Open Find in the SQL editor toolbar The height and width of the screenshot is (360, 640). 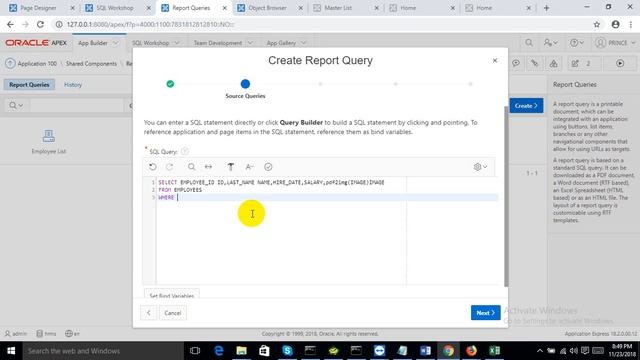(191, 167)
